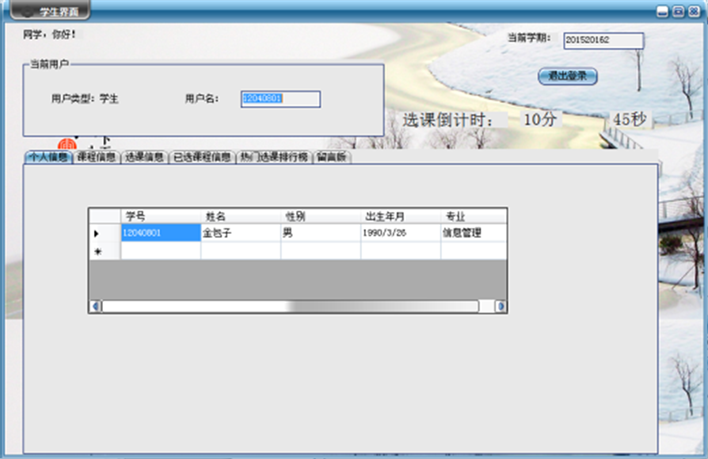Click the current row selector arrow
Screen dimensions: 708x459
pos(105,233)
